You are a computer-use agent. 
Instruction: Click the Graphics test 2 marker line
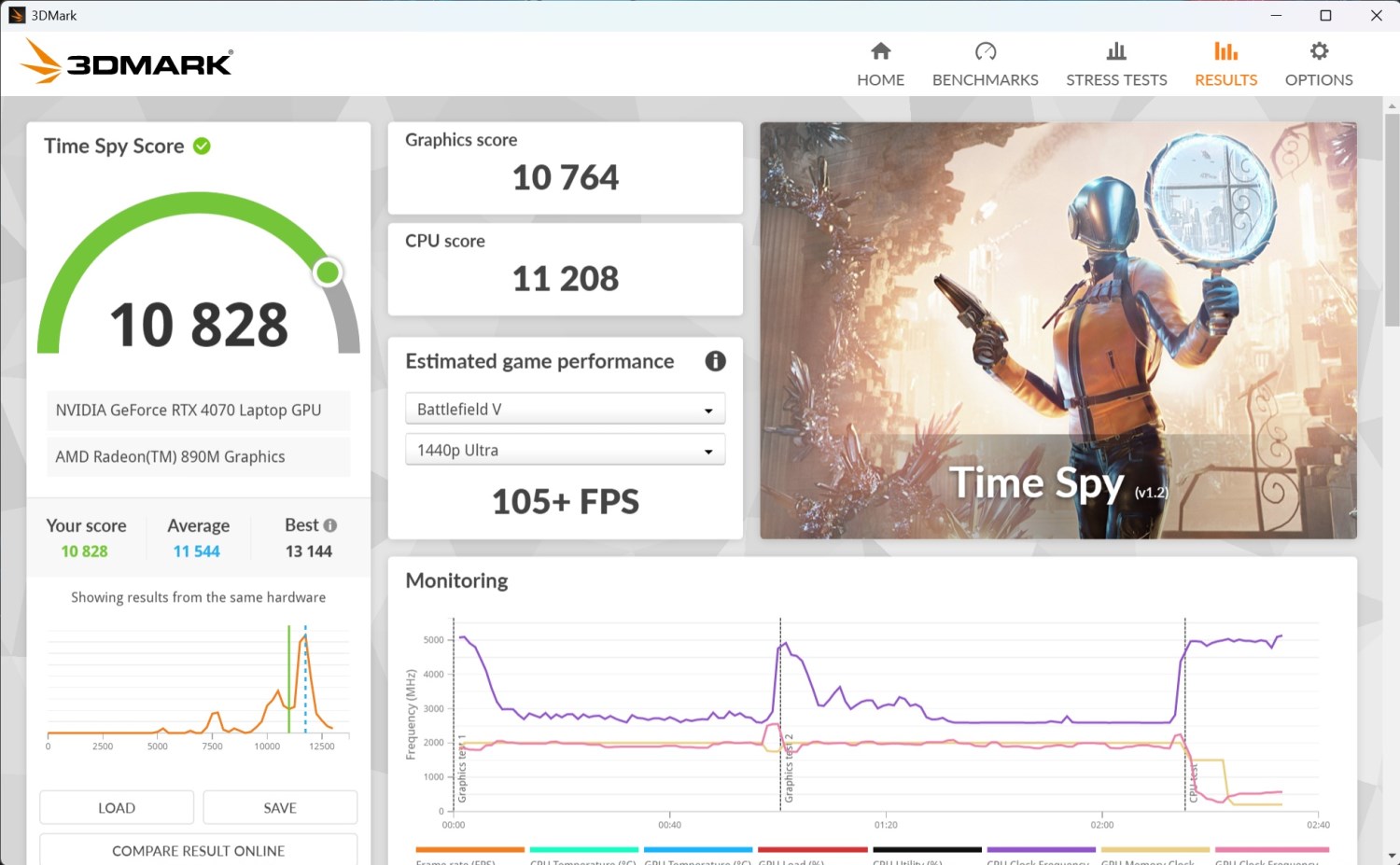point(780,714)
